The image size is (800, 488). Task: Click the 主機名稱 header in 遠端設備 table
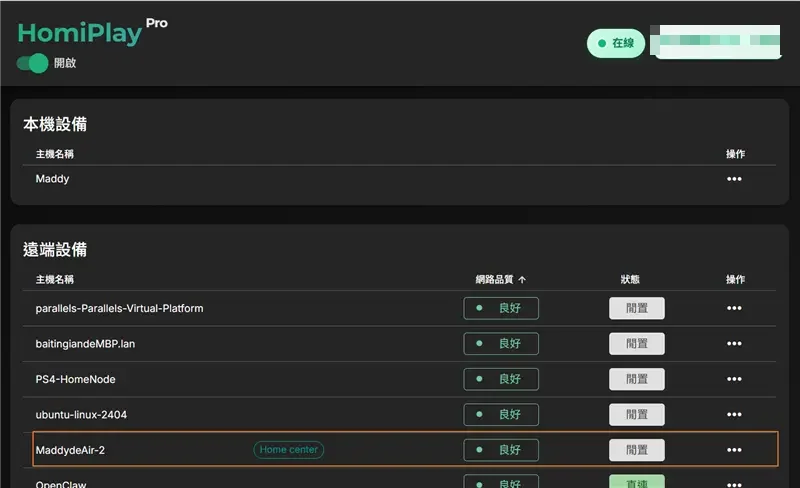55,279
